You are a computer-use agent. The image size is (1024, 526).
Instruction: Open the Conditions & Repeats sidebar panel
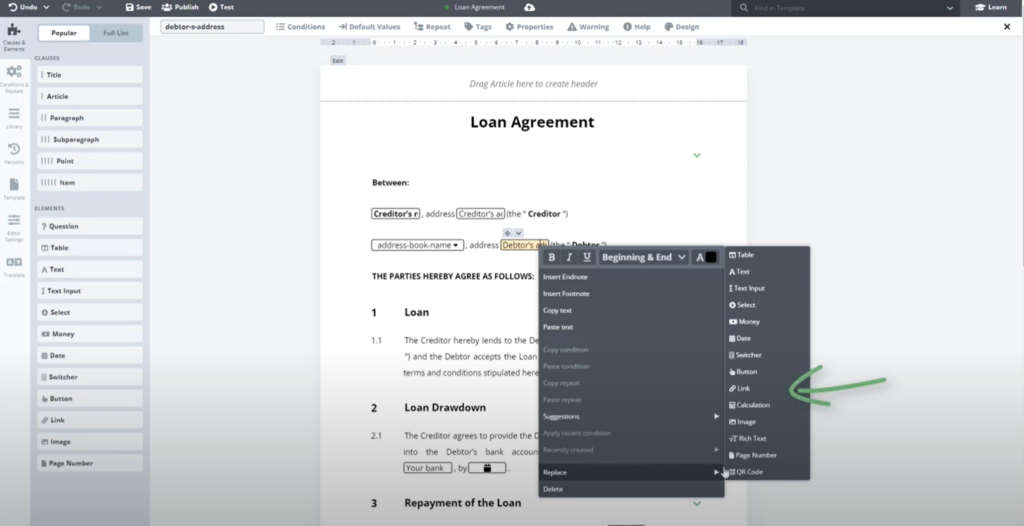pyautogui.click(x=14, y=79)
